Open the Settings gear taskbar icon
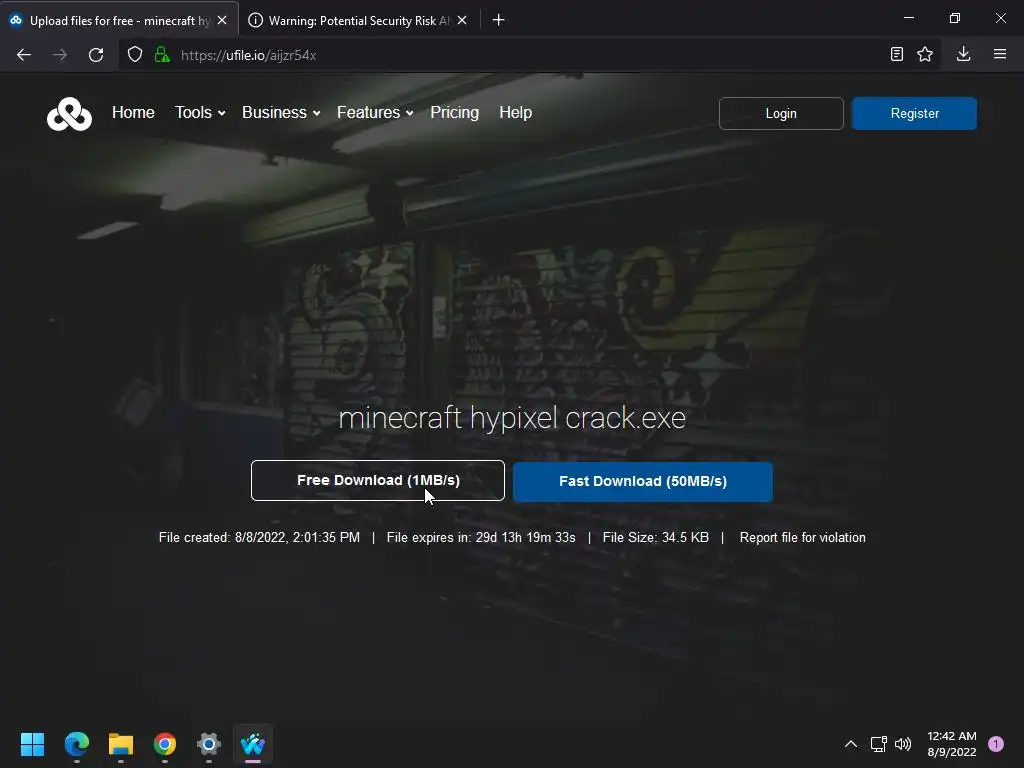1024x768 pixels. point(209,744)
